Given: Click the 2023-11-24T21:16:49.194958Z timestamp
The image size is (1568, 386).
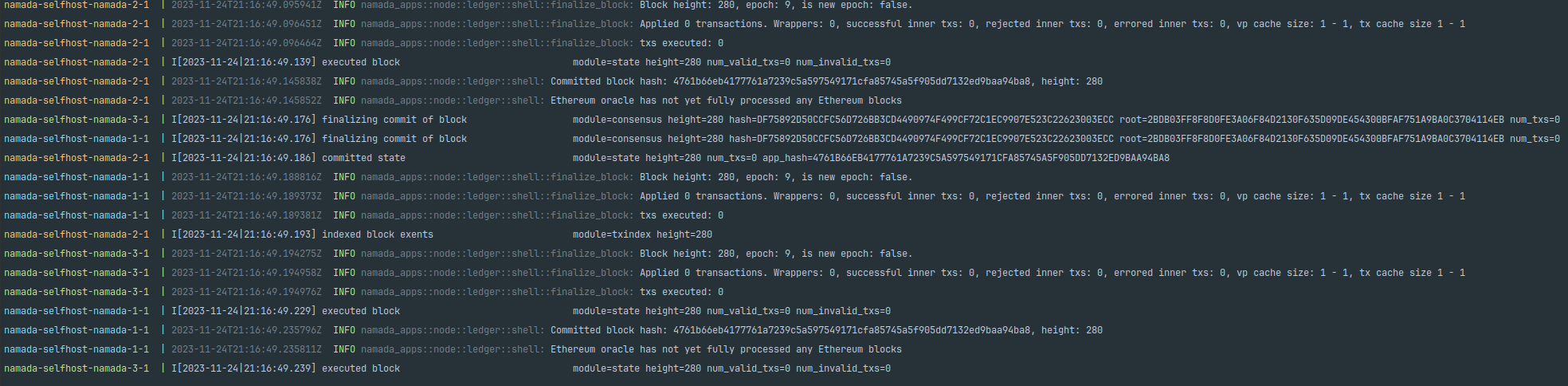Looking at the screenshot, I should 246,273.
